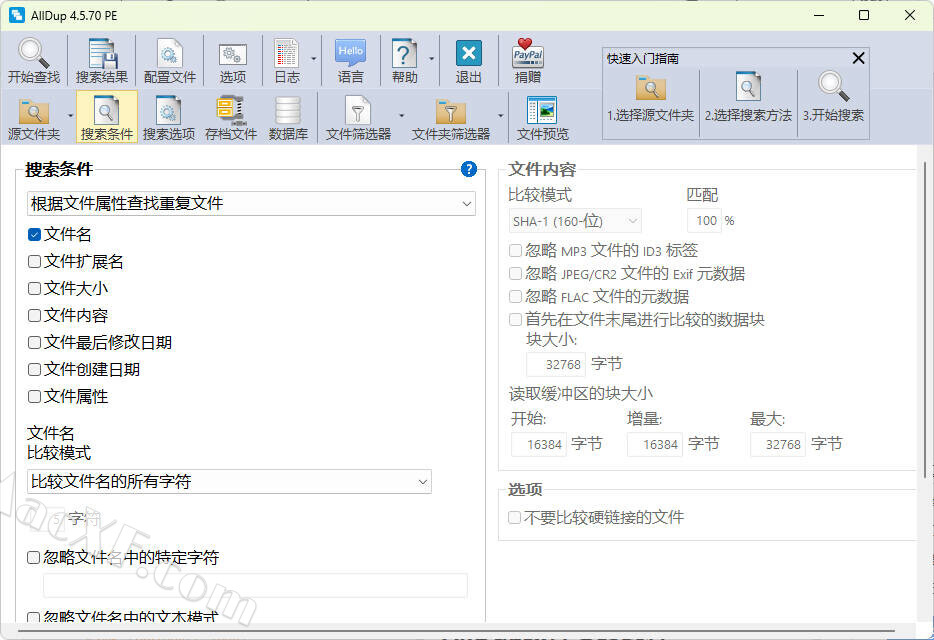Click the blue help icon beside 搜索条件
The width and height of the screenshot is (934, 640).
(x=469, y=169)
